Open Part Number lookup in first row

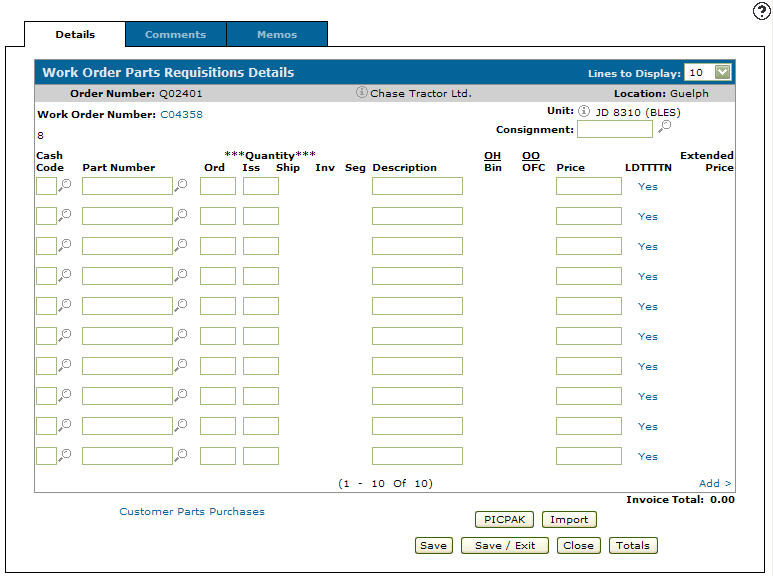click(181, 185)
